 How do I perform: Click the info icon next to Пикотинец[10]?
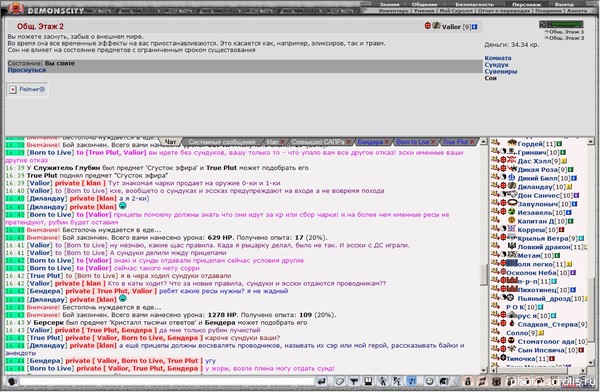pyautogui.click(x=573, y=290)
